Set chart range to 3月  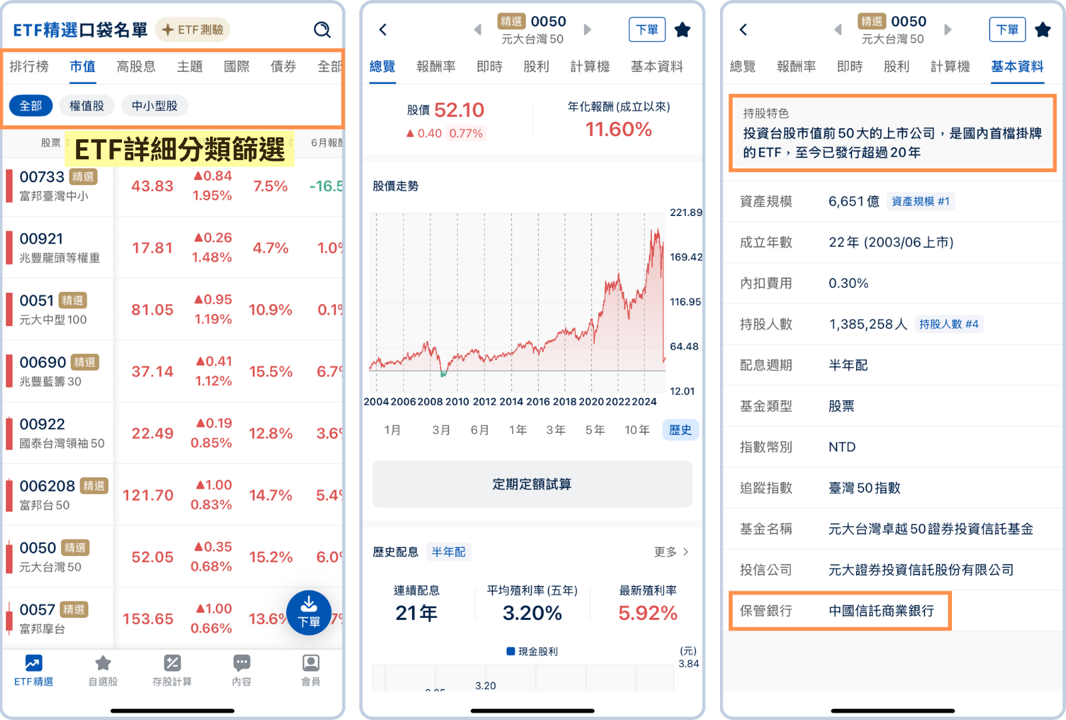click(x=441, y=430)
